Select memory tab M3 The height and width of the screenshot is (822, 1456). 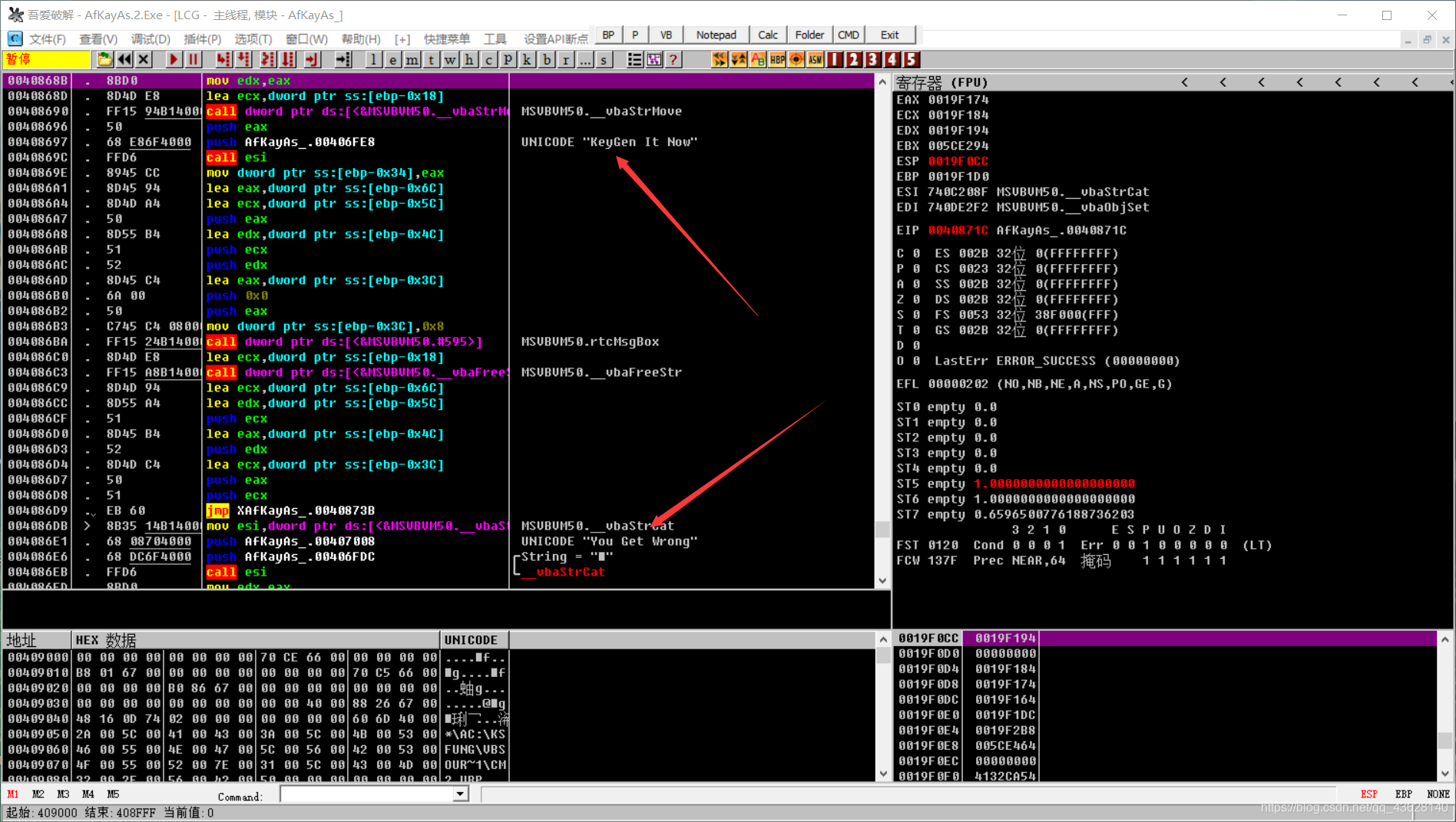pyautogui.click(x=63, y=794)
